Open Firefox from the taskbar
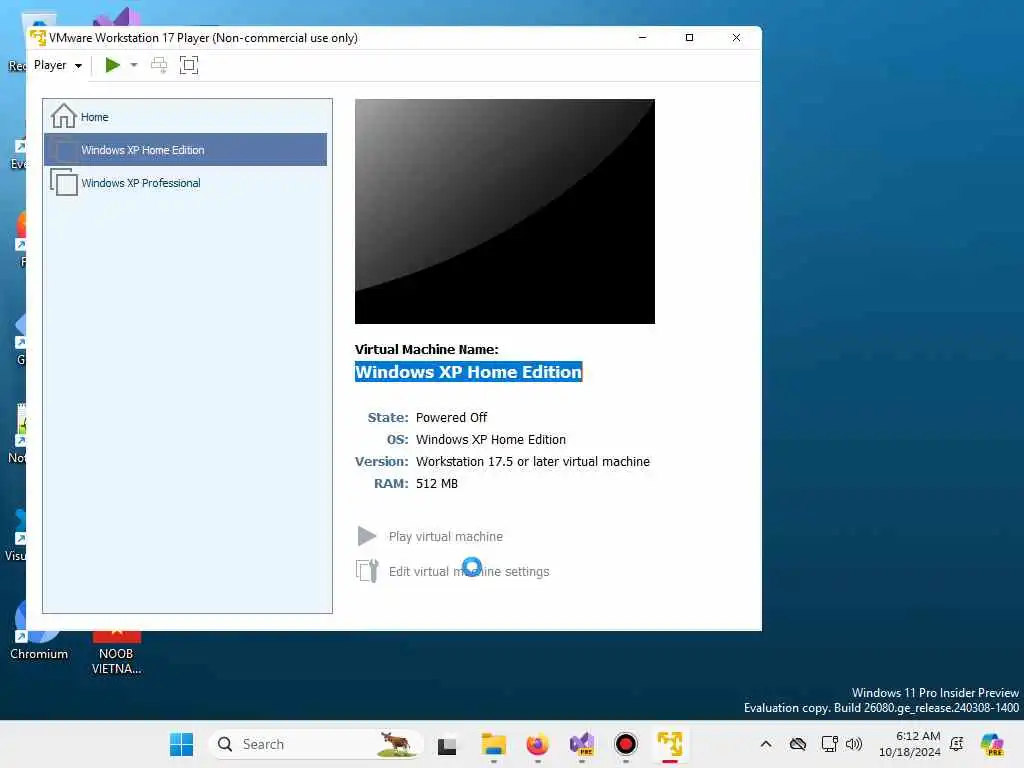 pyautogui.click(x=537, y=744)
